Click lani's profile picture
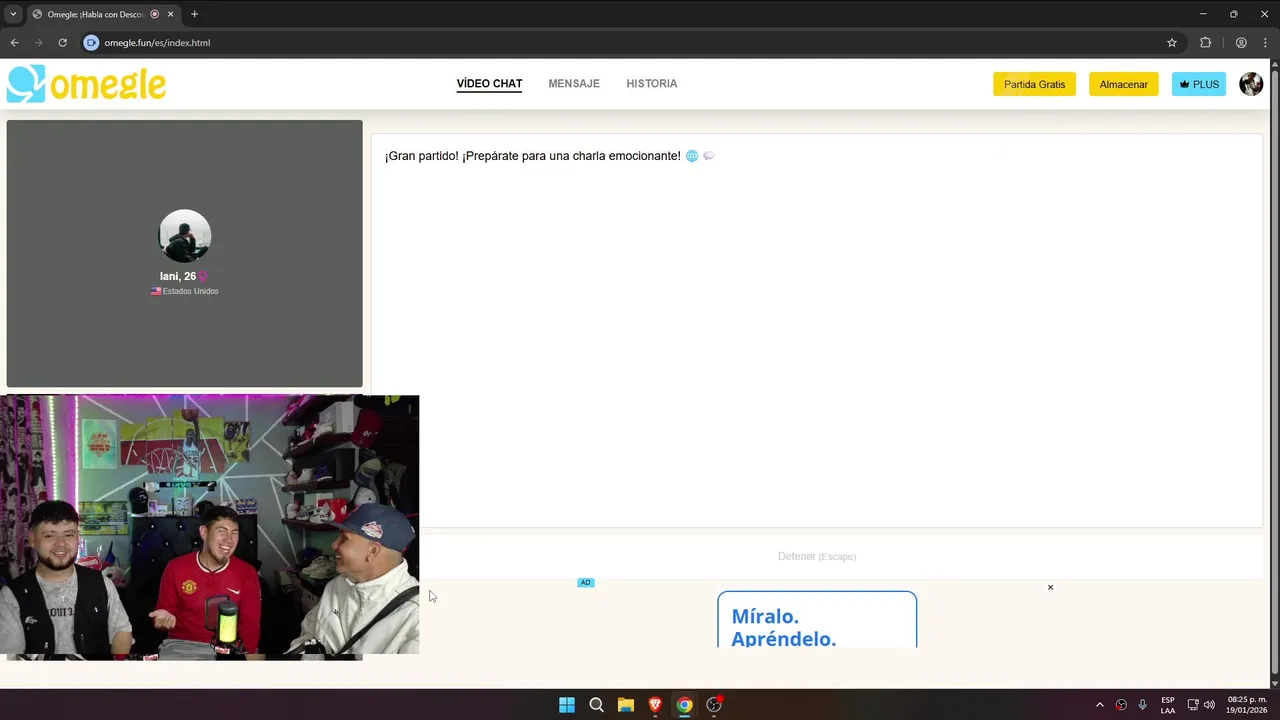This screenshot has width=1280, height=720. pyautogui.click(x=185, y=236)
